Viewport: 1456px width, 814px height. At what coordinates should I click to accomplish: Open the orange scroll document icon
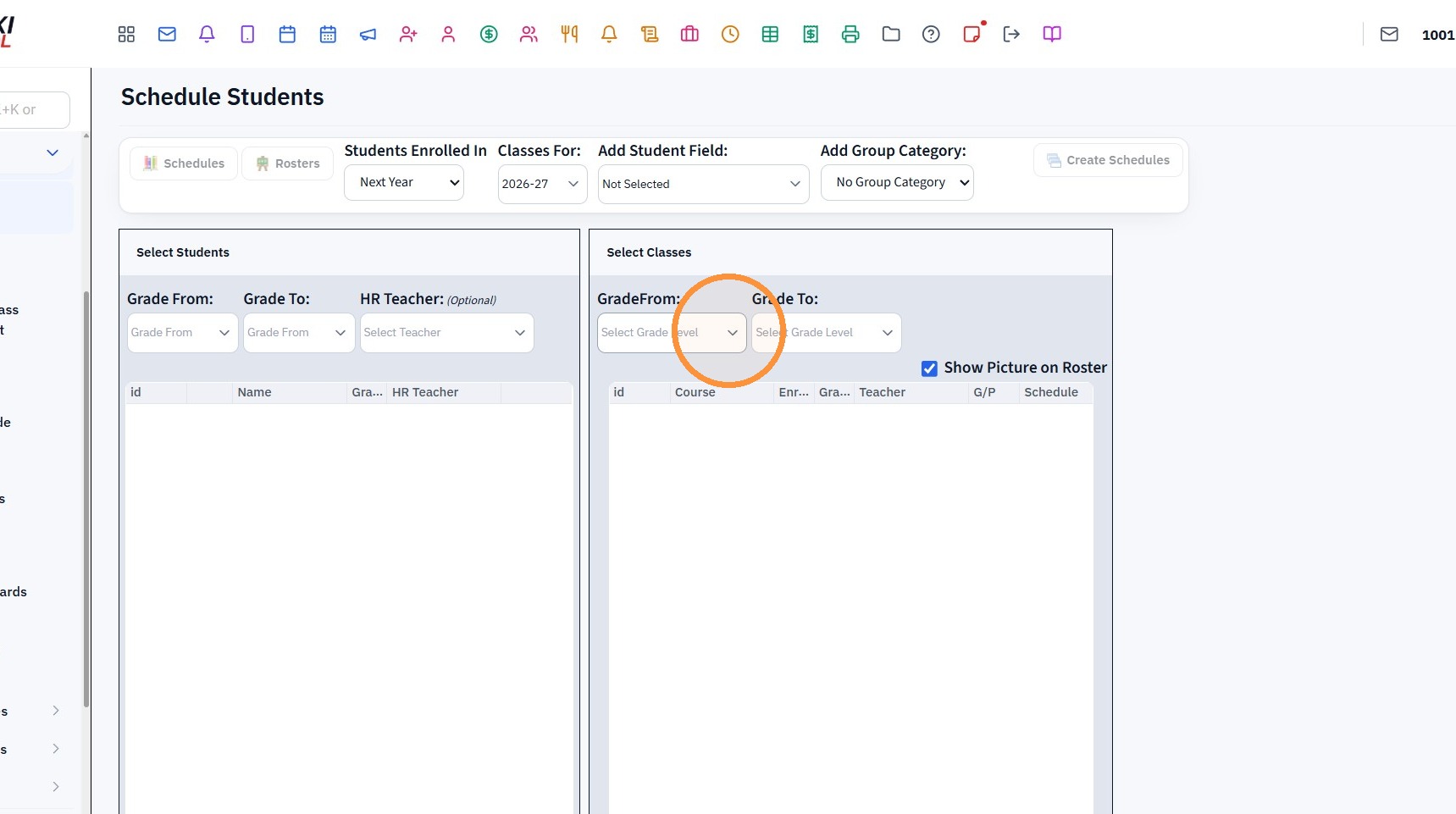tap(650, 34)
